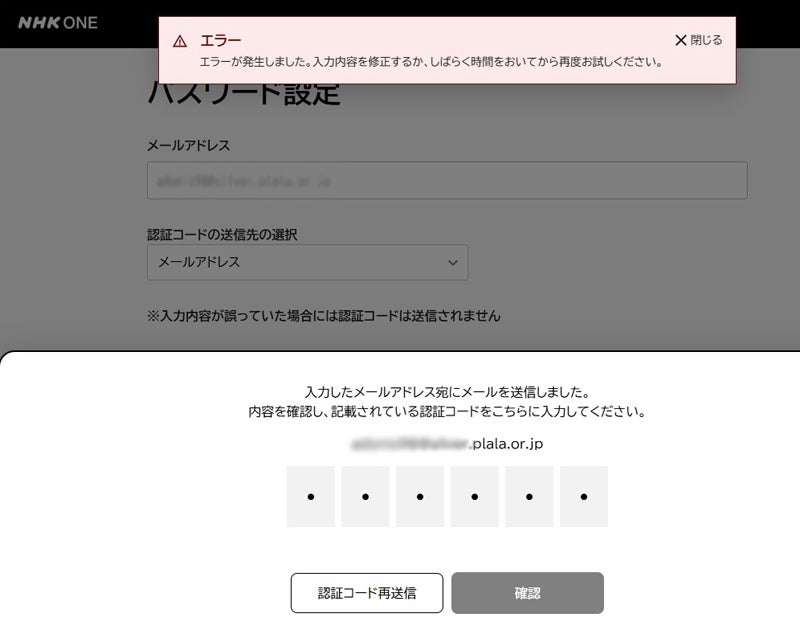800x630 pixels.
Task: Click the plala.or.jp email address shown above code boxes
Action: 447,443
